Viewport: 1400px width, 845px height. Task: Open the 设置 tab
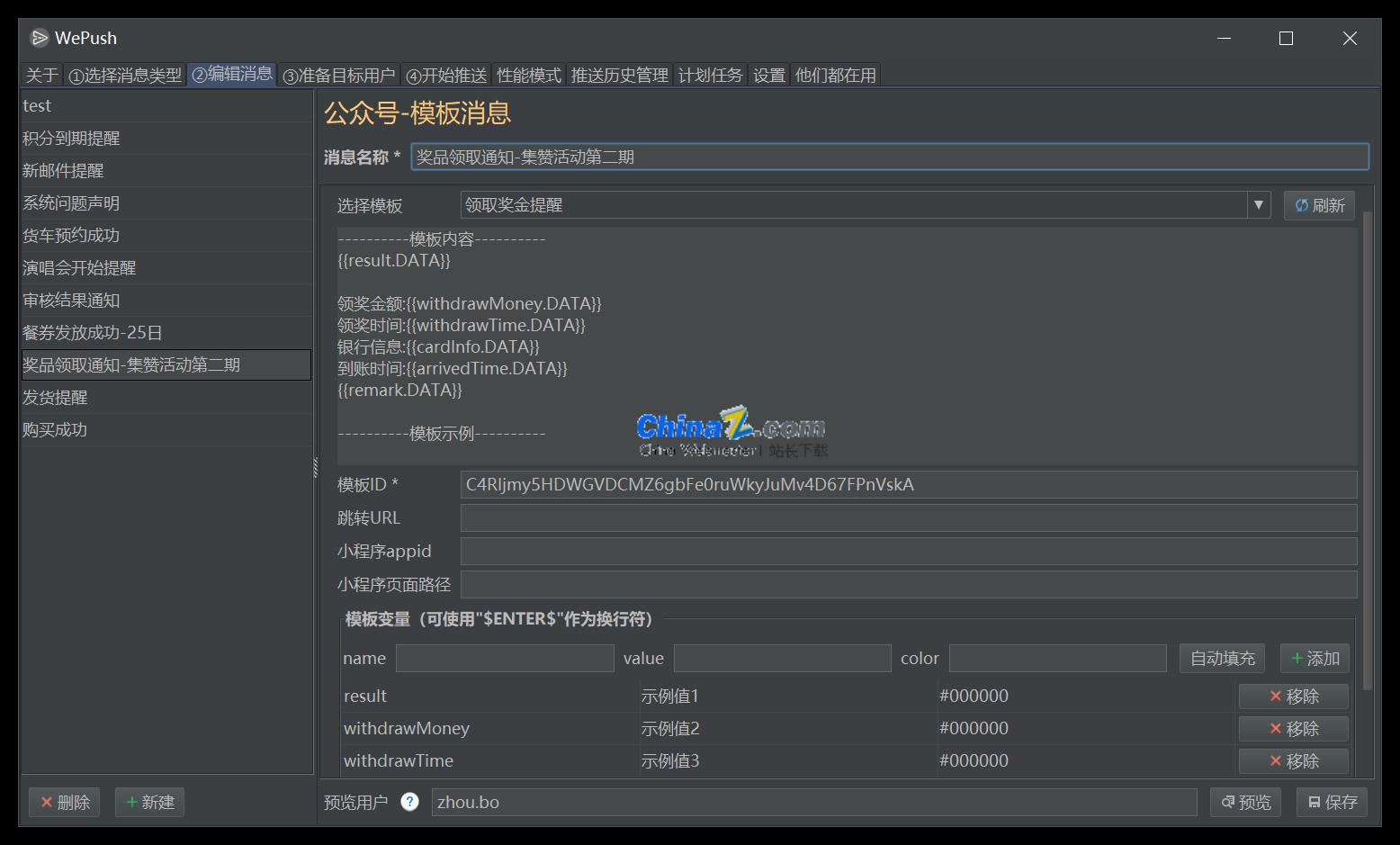pos(769,76)
